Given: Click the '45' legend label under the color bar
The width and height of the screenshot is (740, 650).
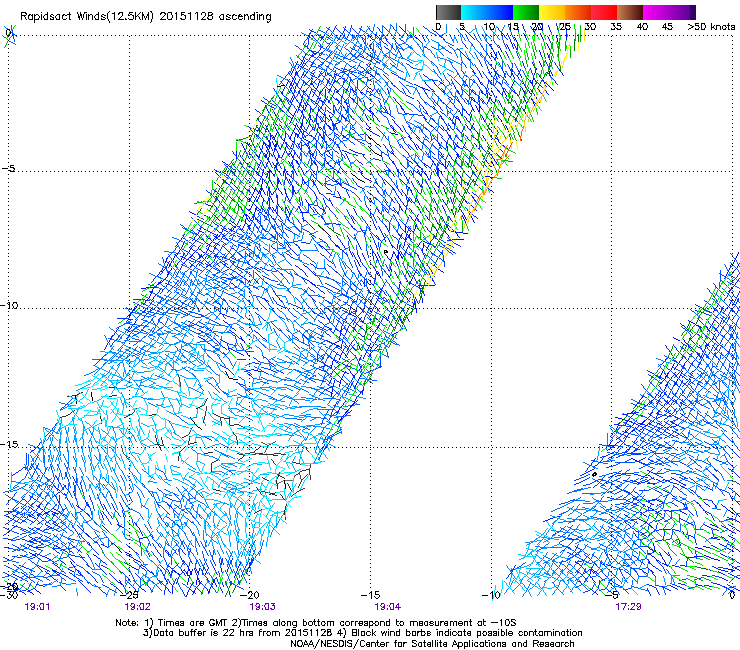Looking at the screenshot, I should [x=667, y=27].
